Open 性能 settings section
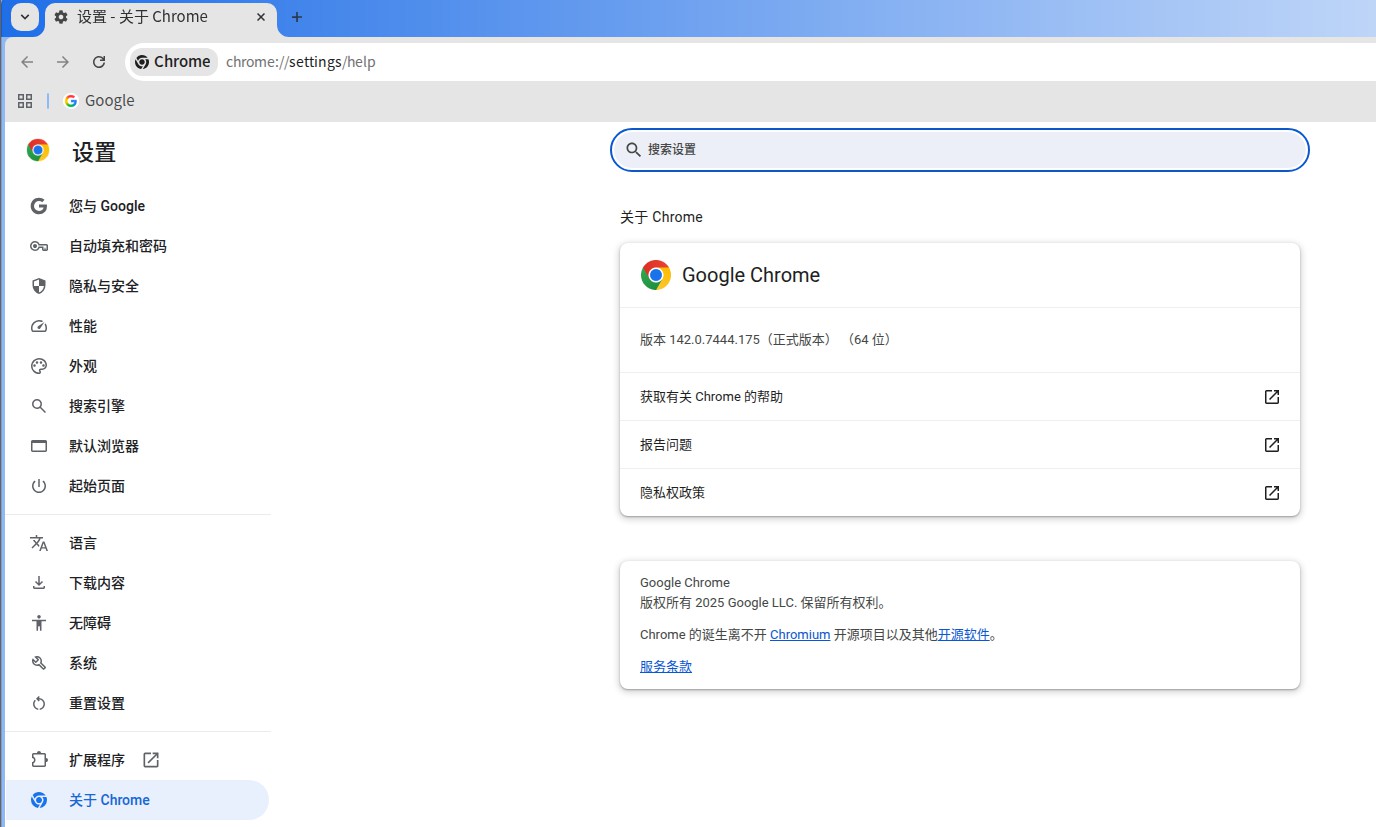This screenshot has width=1376, height=827. 137,326
